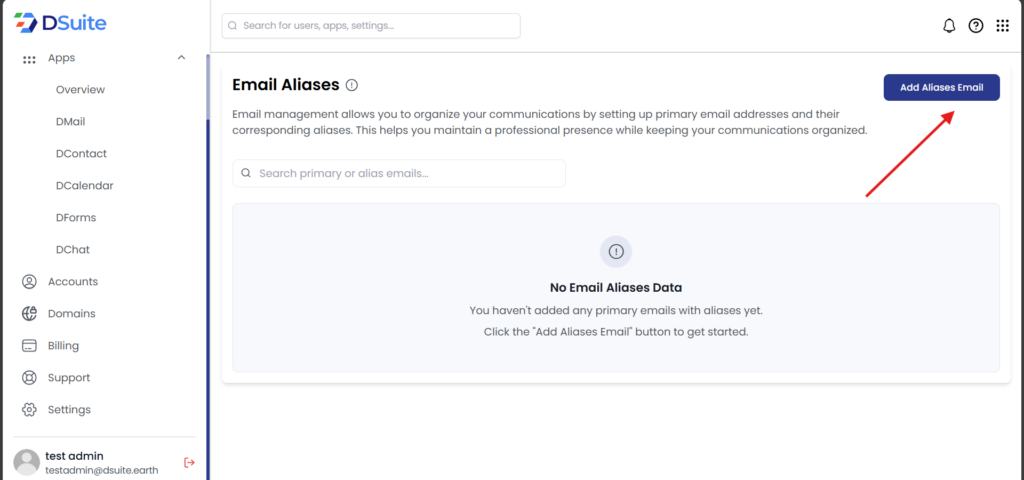
Task: Open the Overview menu item
Action: (x=80, y=90)
